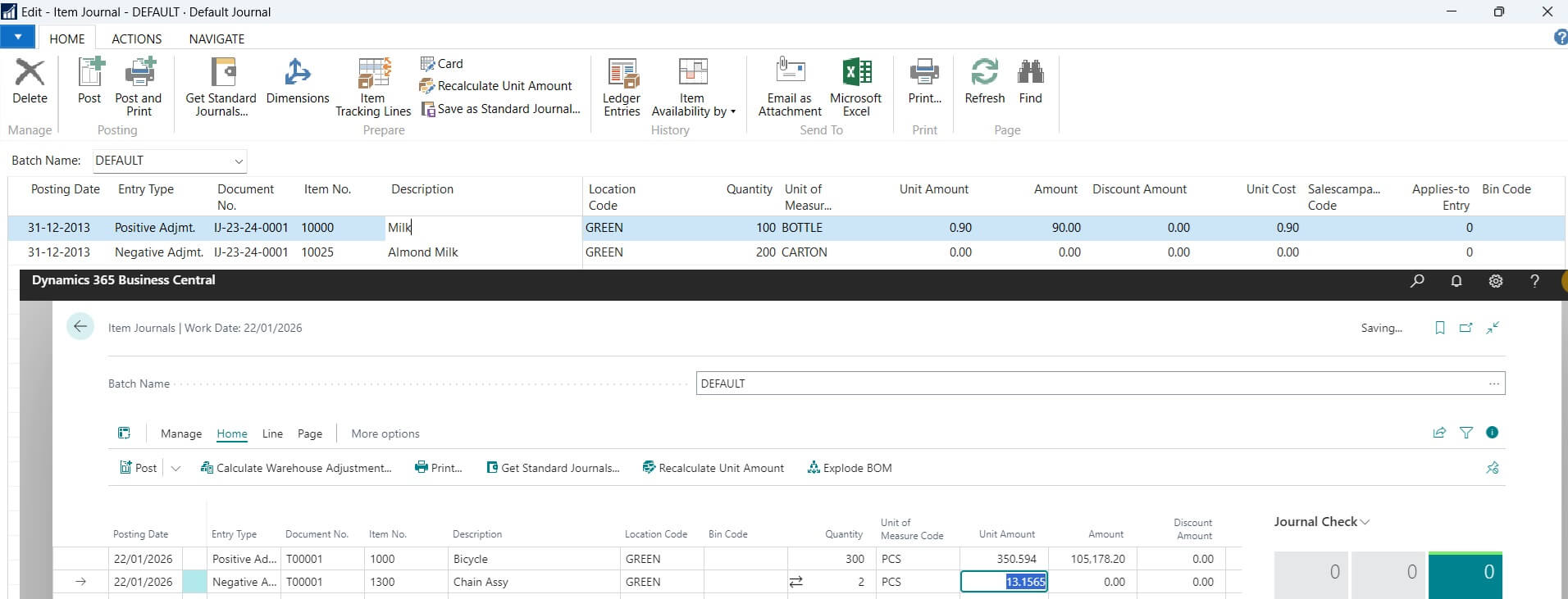The image size is (1568, 599).
Task: Click the Almond Milk description cell
Action: point(423,252)
